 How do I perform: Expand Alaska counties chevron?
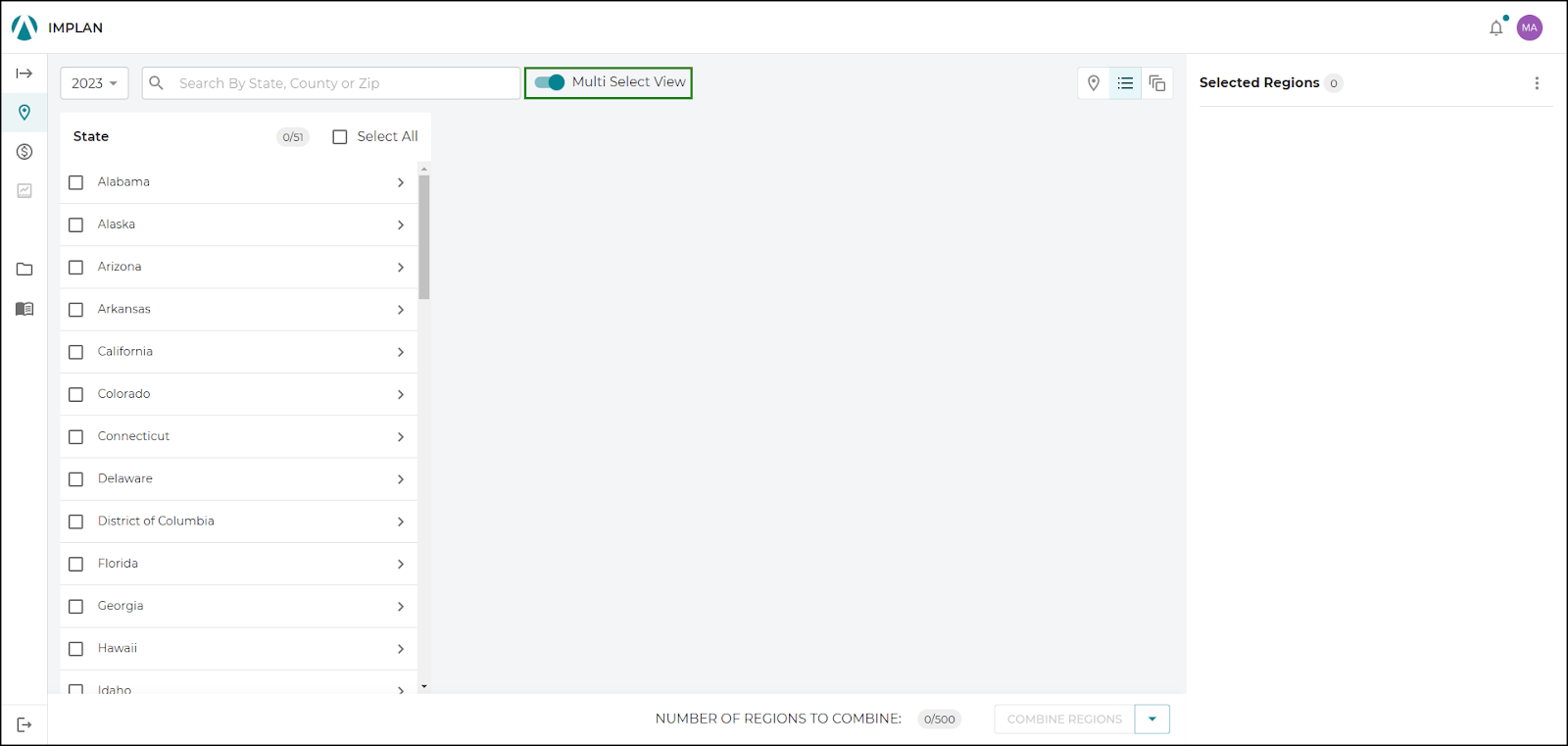click(x=401, y=224)
